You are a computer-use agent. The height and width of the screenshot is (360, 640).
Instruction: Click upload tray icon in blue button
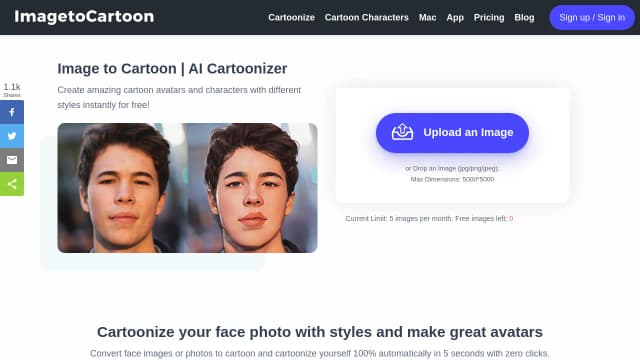tap(402, 132)
